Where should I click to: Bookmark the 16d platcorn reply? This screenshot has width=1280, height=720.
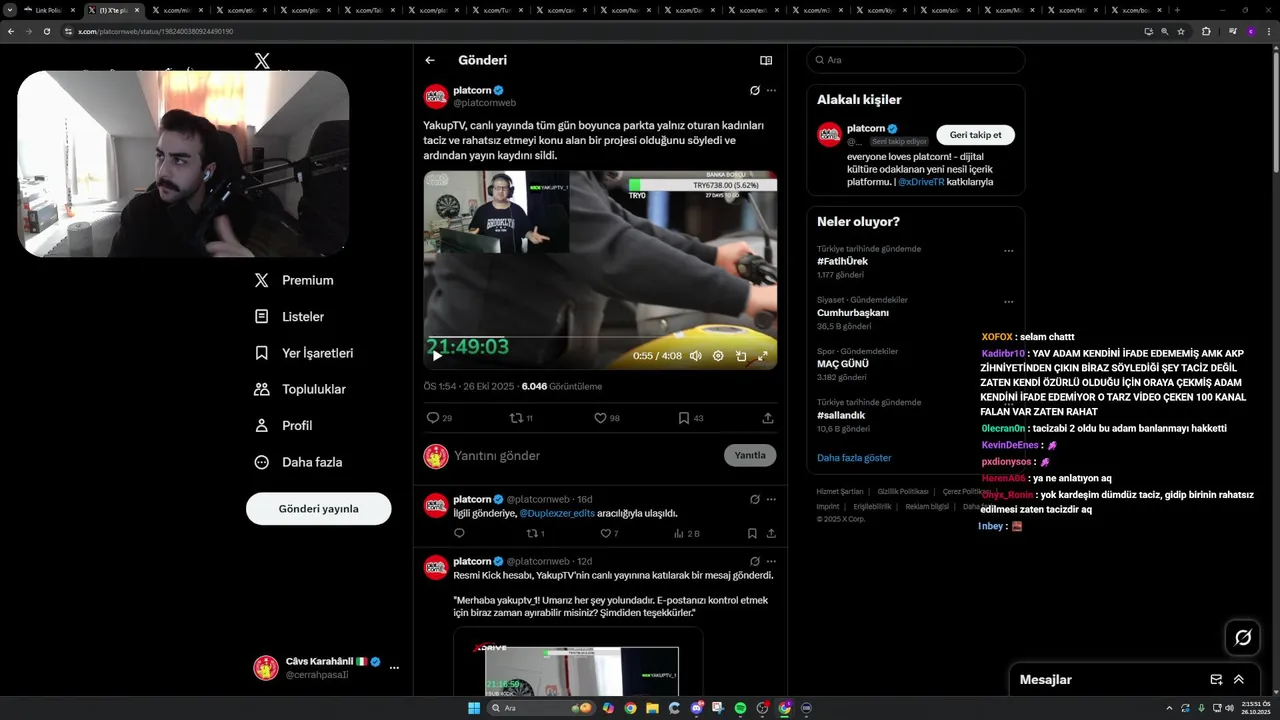[752, 534]
